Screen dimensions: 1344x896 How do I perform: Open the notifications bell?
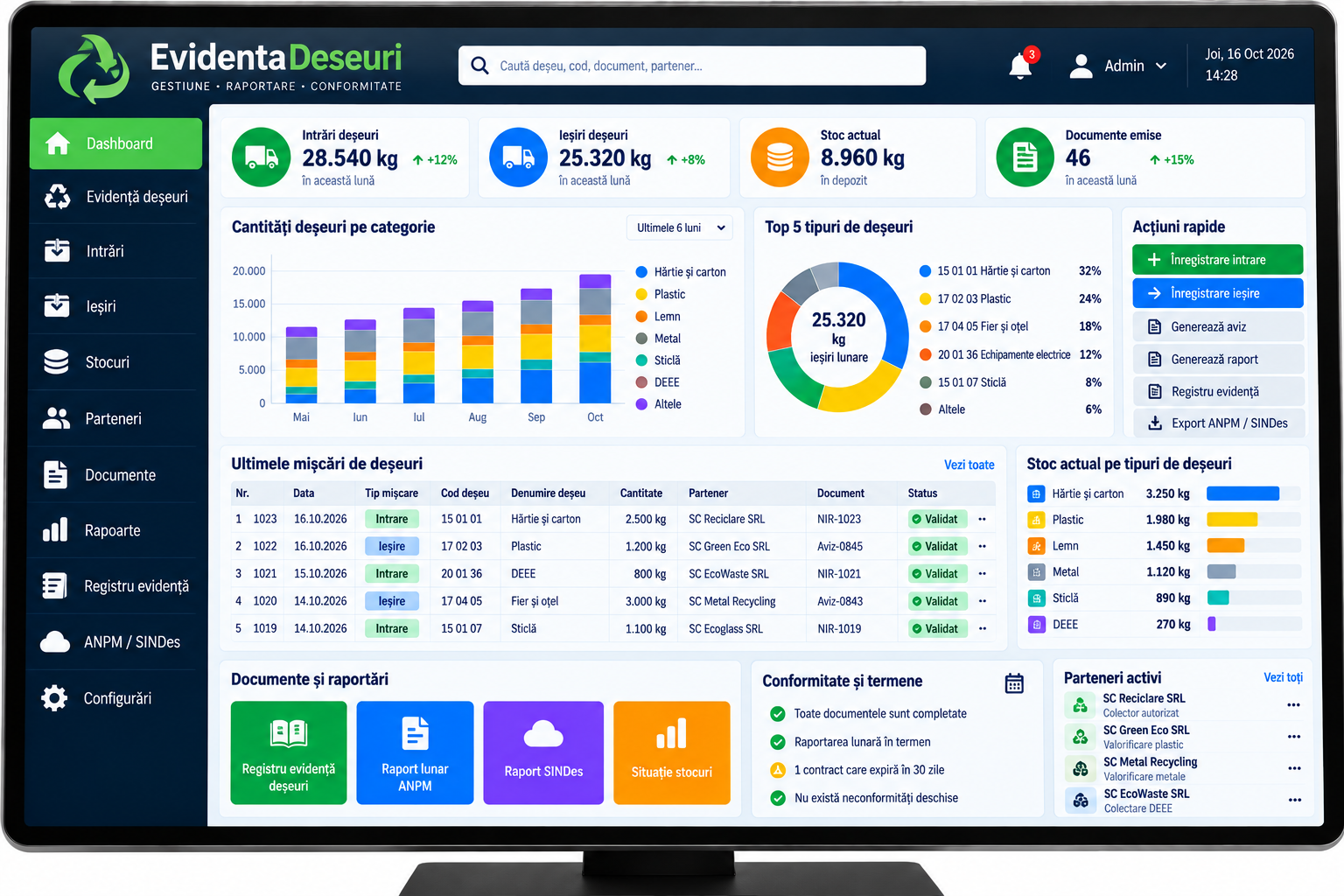[1020, 66]
